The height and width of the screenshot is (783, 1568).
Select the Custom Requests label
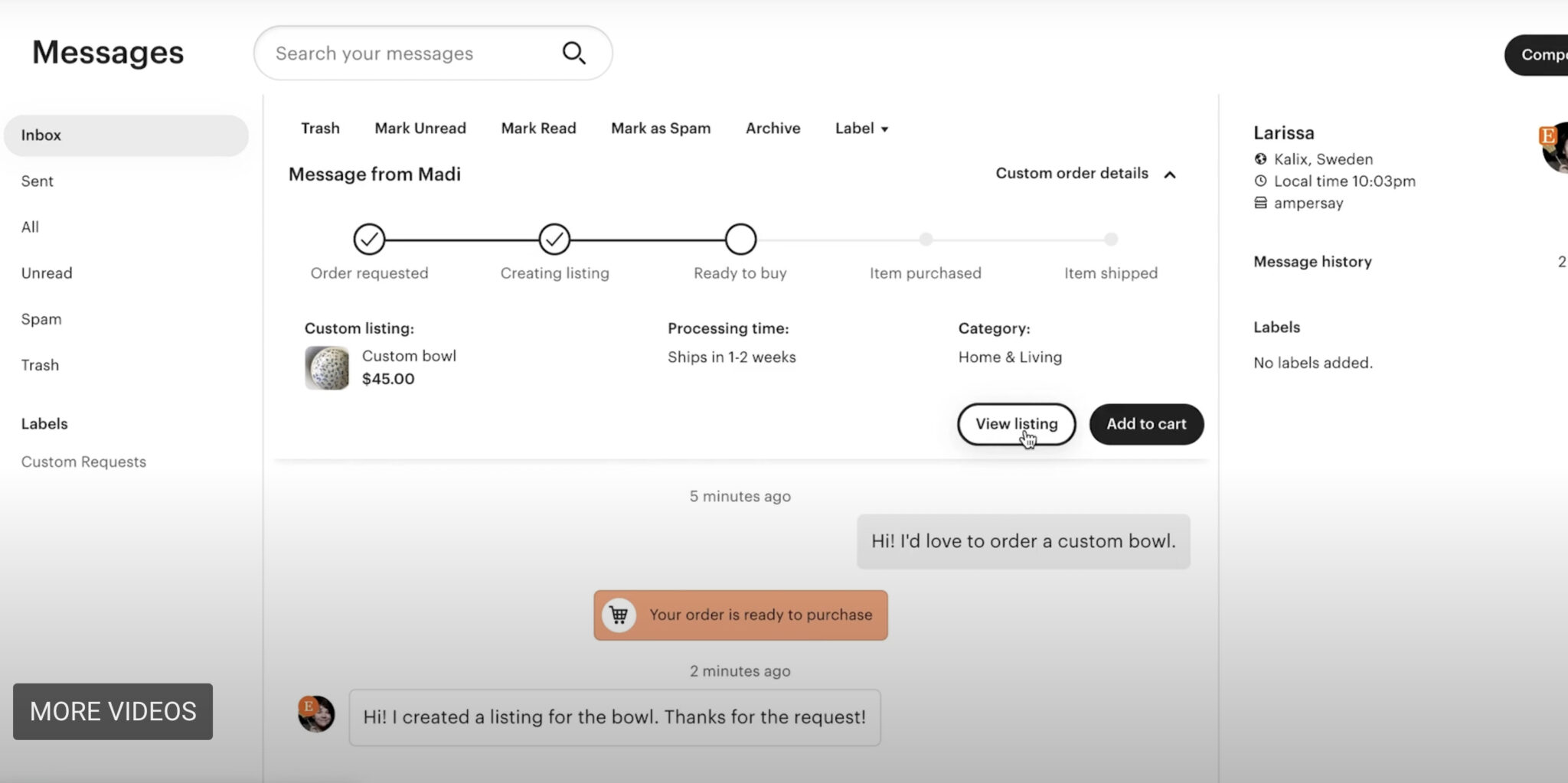(83, 461)
